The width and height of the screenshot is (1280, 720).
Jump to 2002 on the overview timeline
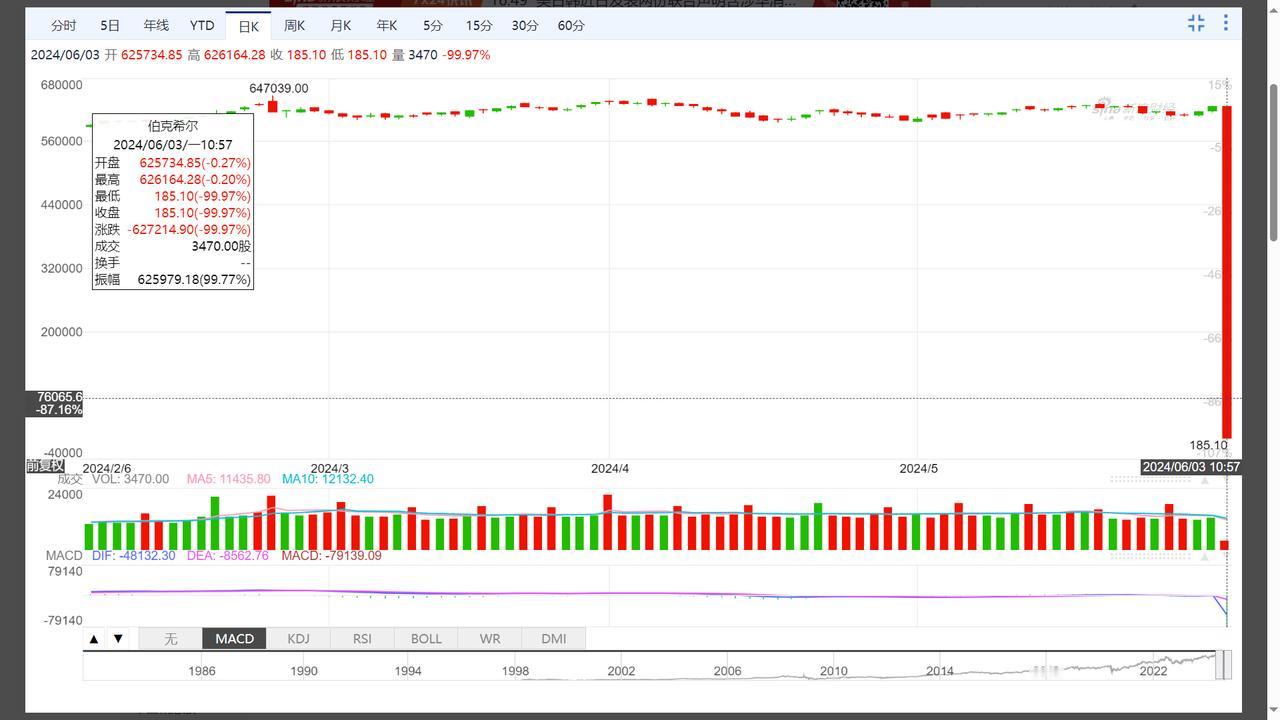621,671
